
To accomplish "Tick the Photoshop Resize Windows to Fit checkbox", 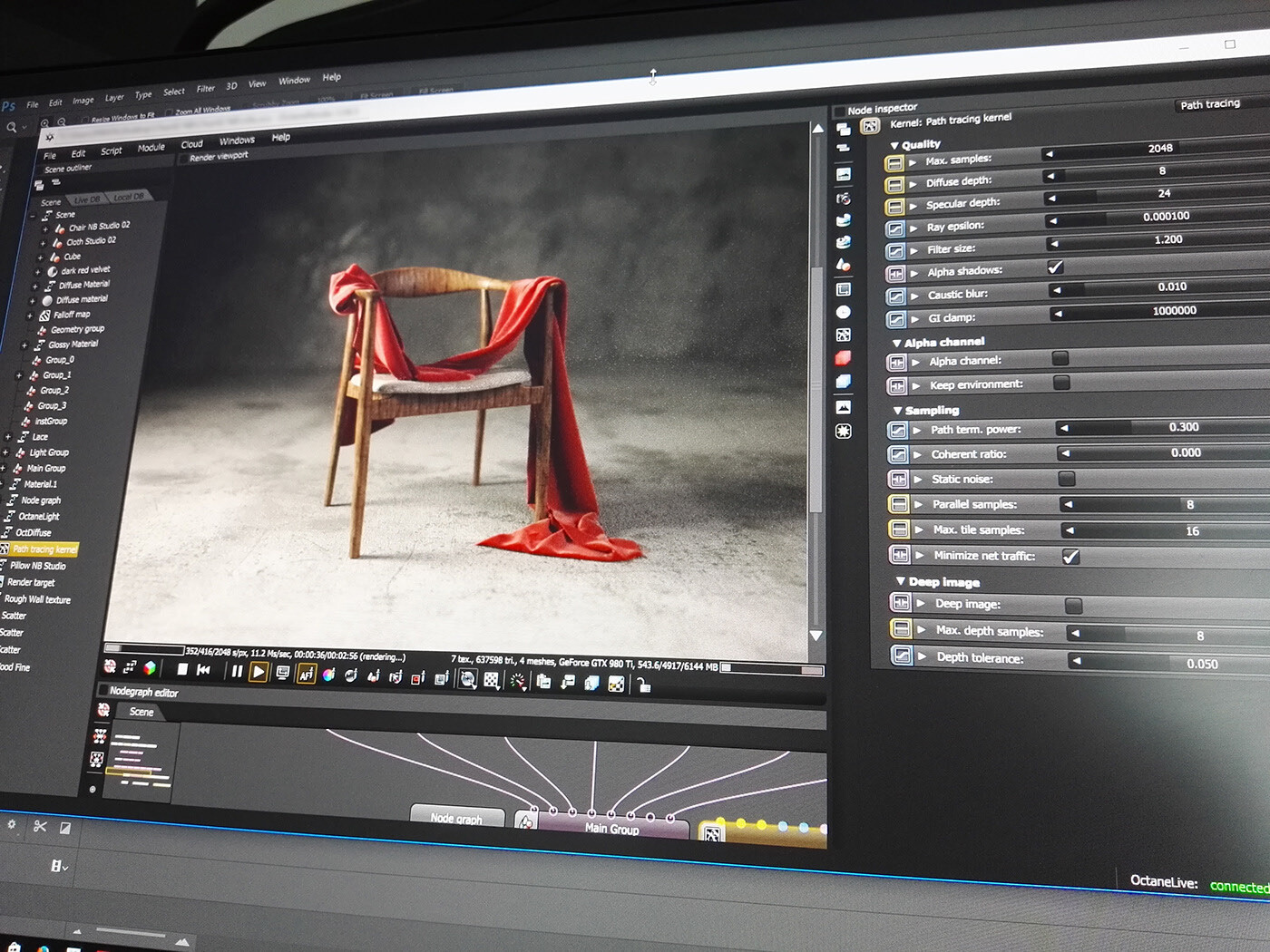I will 85,119.
